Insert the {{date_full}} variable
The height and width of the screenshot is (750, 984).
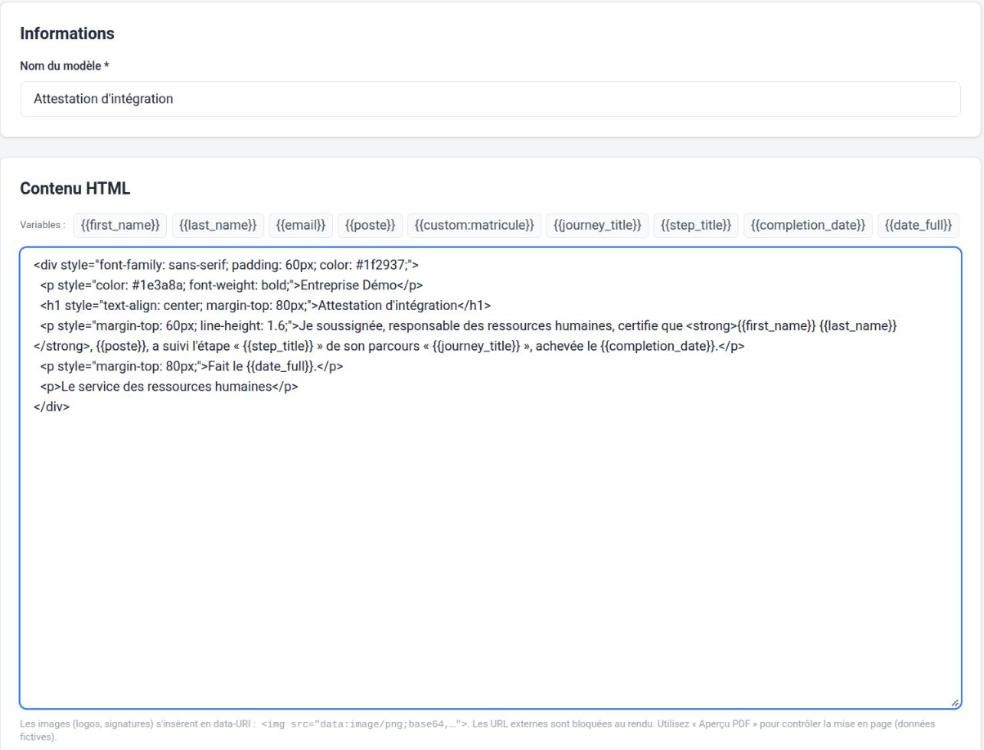click(918, 225)
